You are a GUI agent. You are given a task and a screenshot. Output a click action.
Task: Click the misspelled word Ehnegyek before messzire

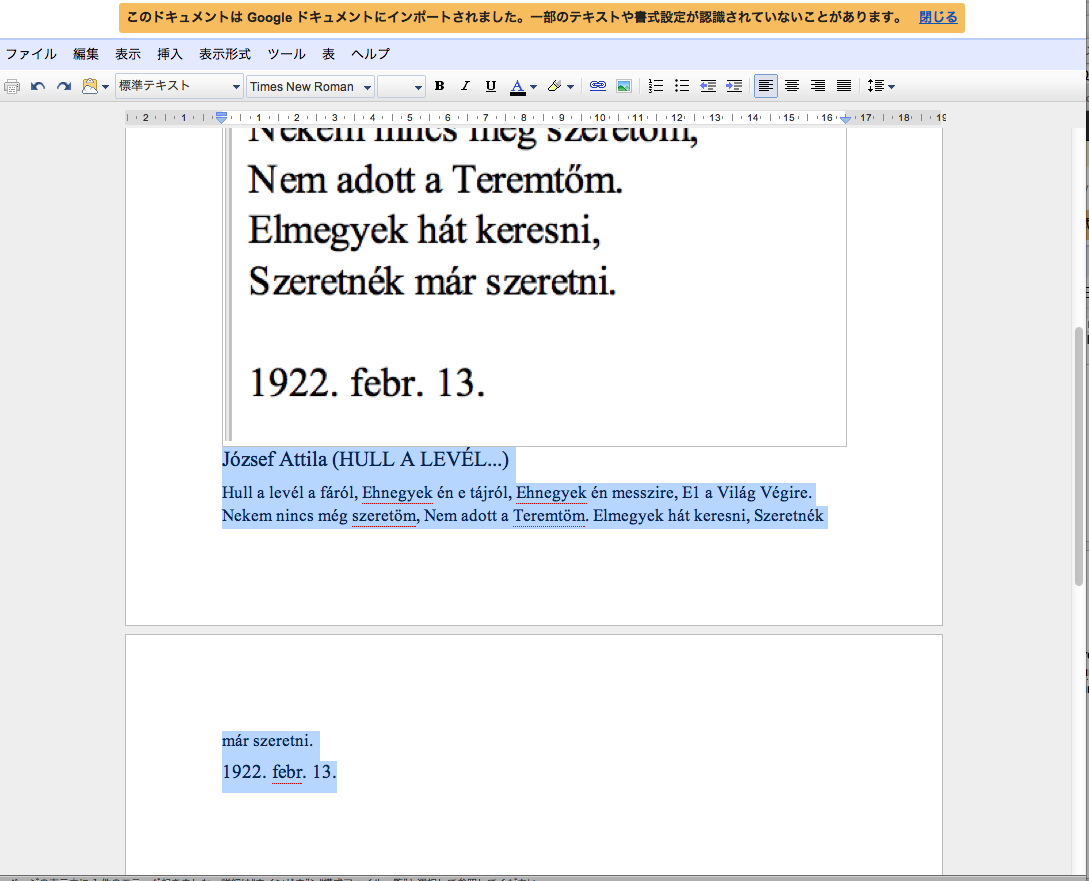551,493
